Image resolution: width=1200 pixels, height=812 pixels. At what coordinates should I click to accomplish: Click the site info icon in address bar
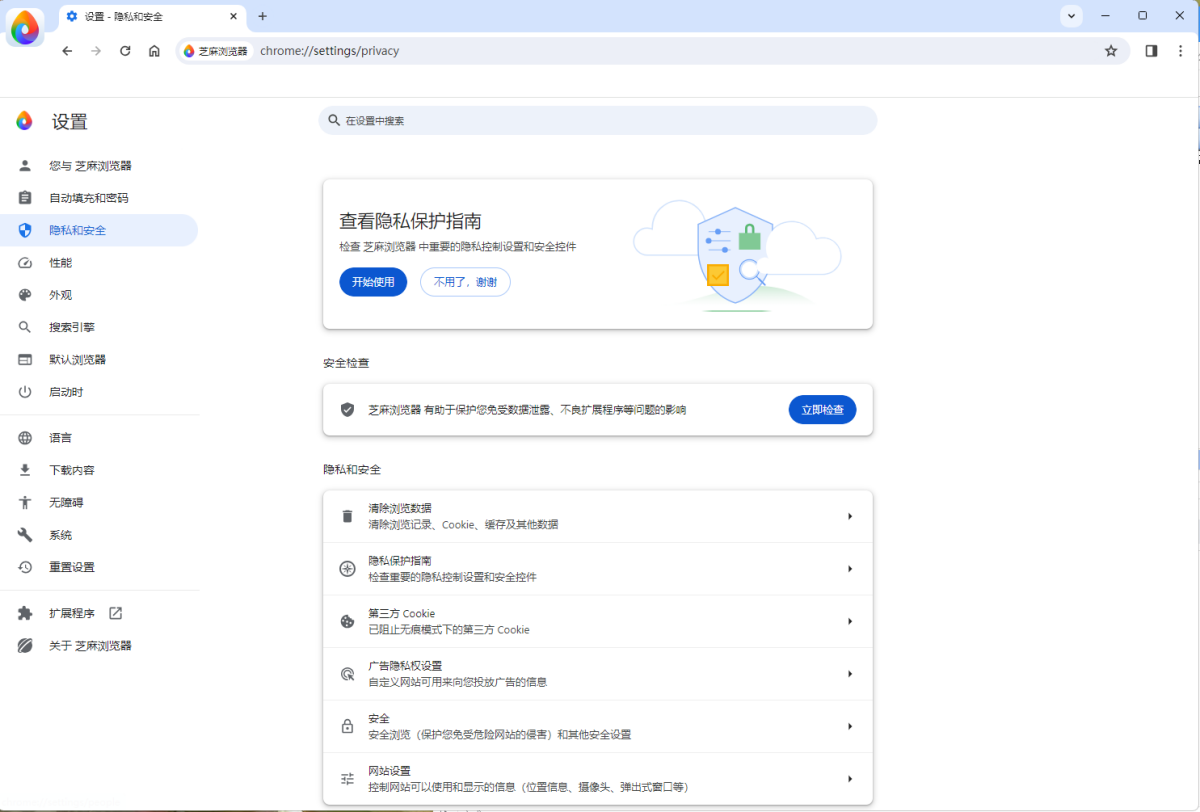tap(188, 50)
